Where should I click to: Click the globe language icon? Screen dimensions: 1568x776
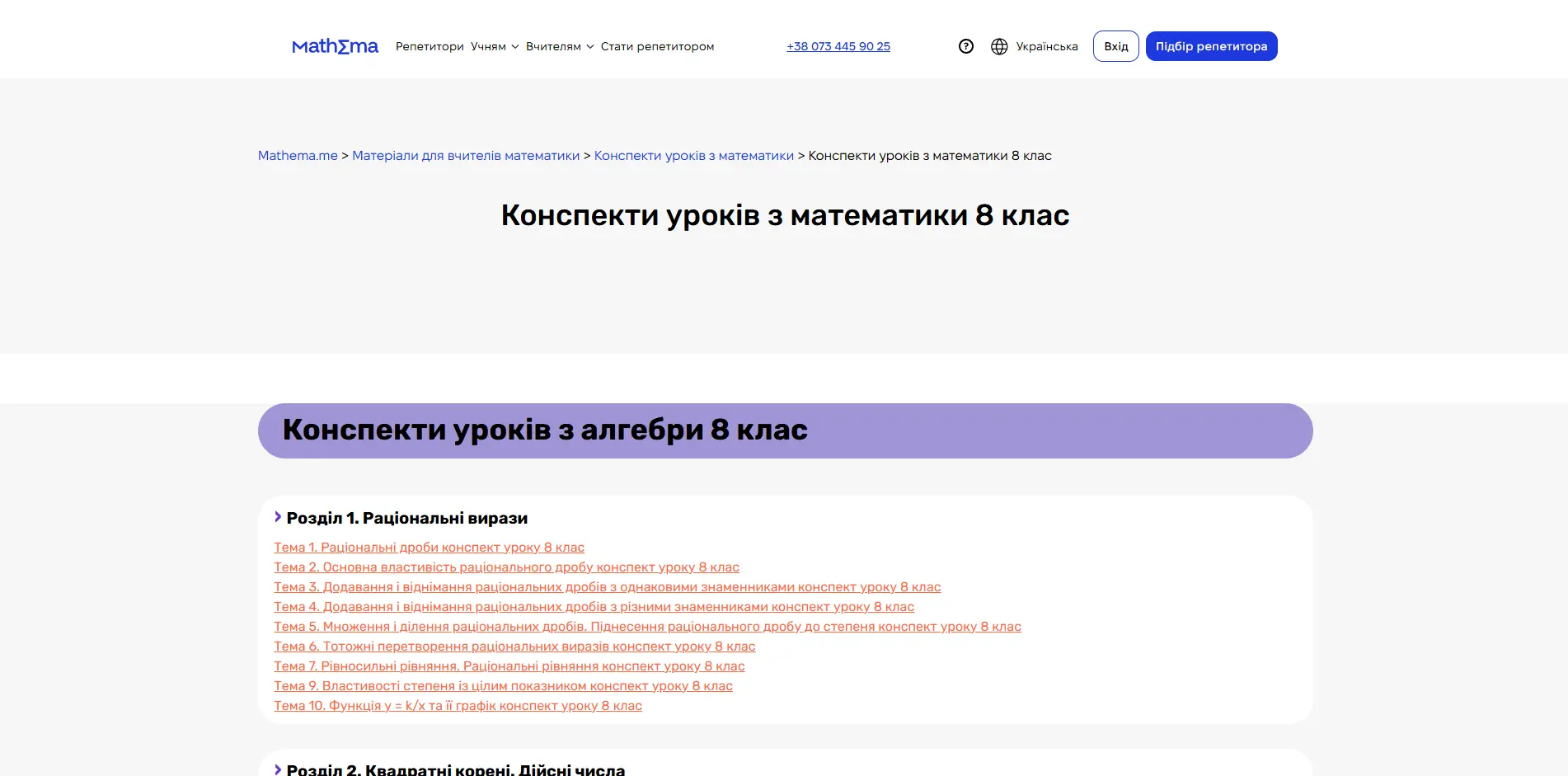(x=1000, y=46)
